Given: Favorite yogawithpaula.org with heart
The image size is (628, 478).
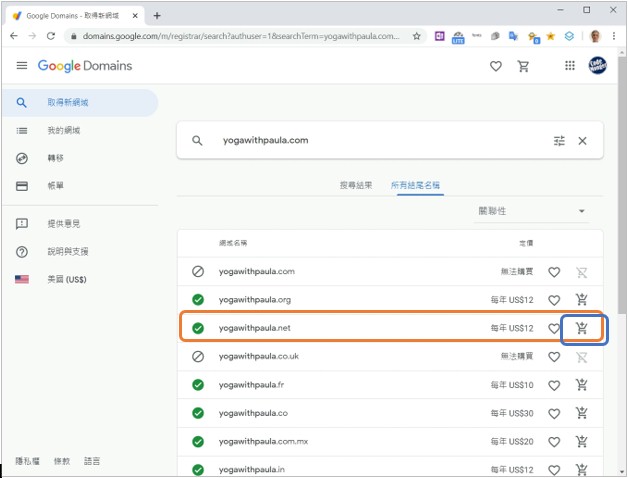Looking at the screenshot, I should click(x=554, y=300).
